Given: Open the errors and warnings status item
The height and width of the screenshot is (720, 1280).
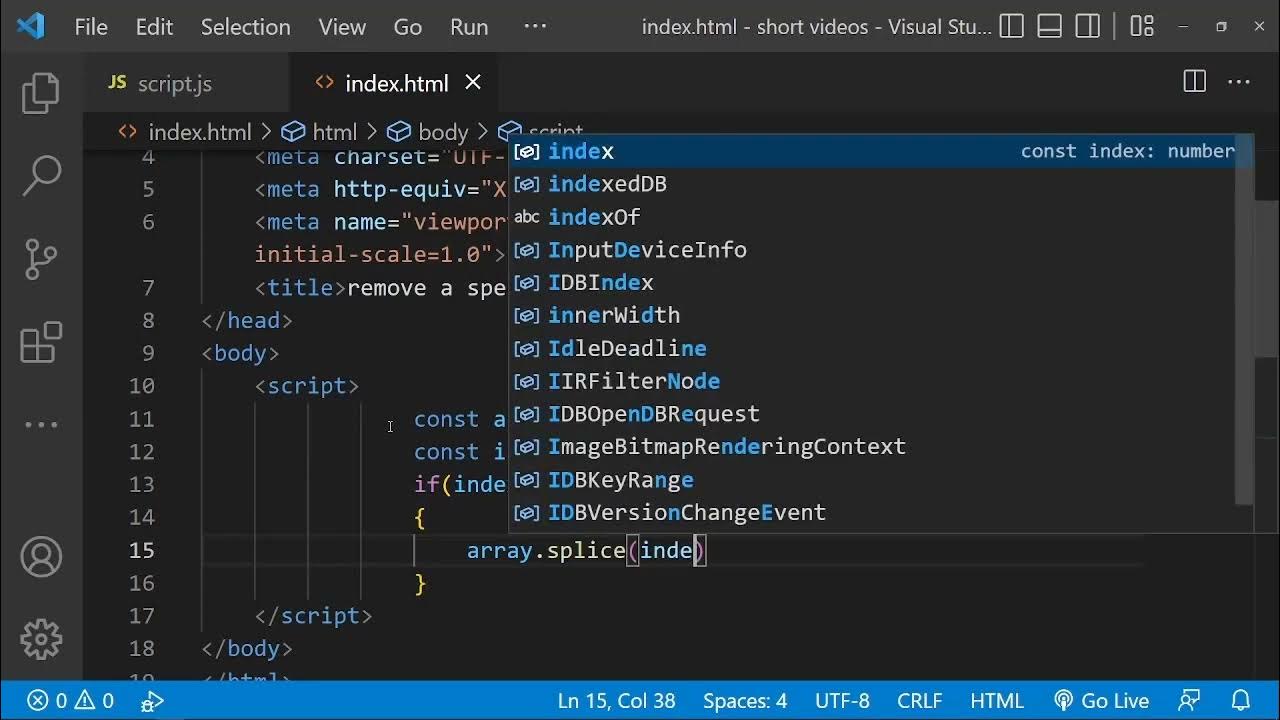Looking at the screenshot, I should coord(71,700).
